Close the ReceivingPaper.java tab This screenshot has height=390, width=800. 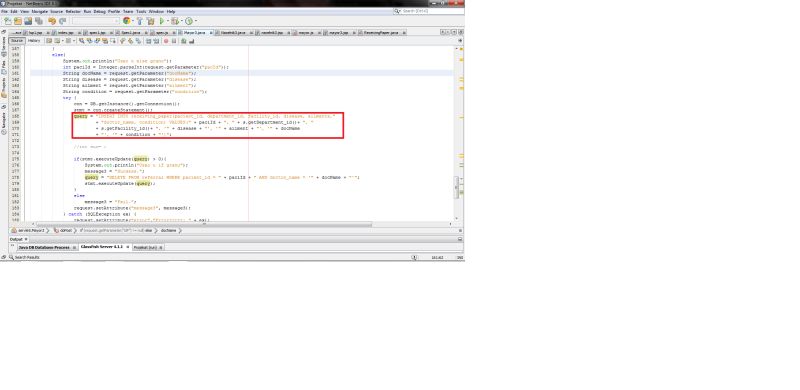click(x=404, y=33)
